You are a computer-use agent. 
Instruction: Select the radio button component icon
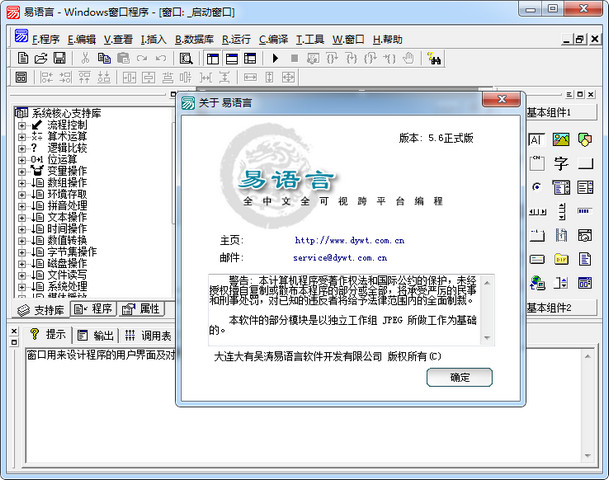pos(537,187)
